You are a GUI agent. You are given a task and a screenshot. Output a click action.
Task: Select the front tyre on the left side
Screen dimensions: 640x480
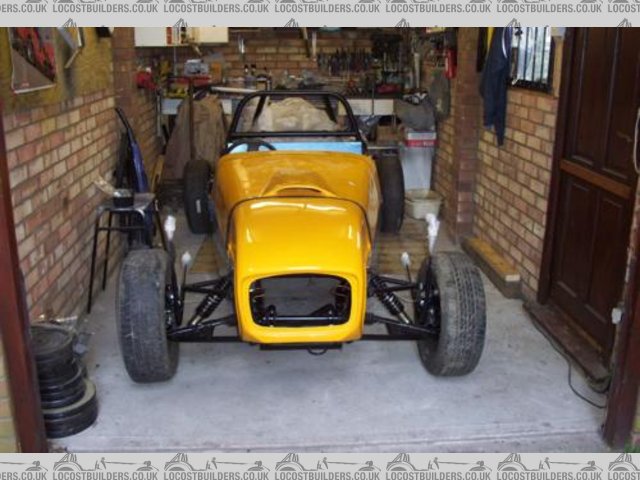(147, 315)
